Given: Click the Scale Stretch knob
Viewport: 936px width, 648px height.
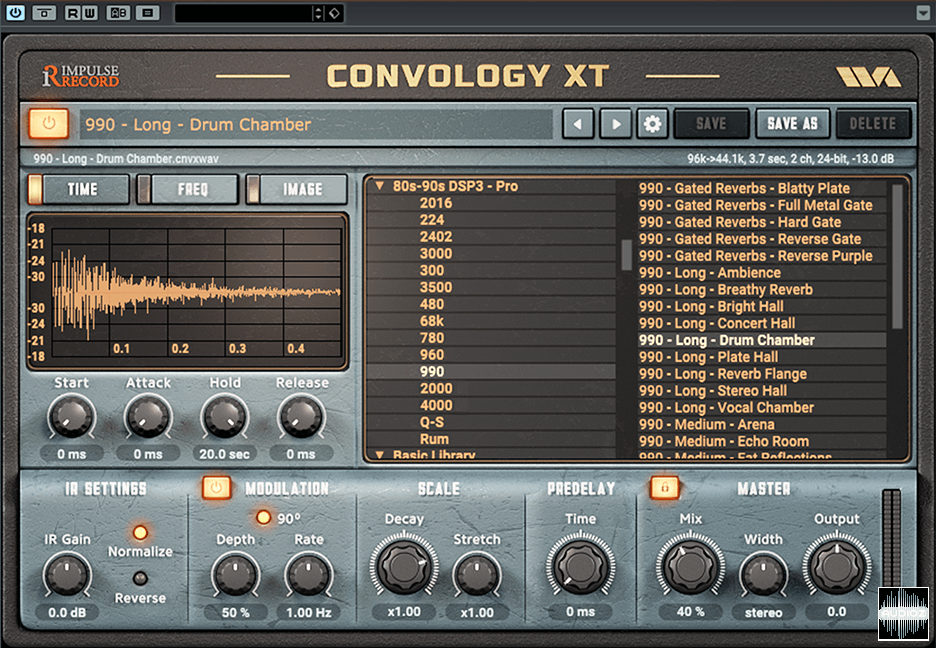Looking at the screenshot, I should pos(476,574).
